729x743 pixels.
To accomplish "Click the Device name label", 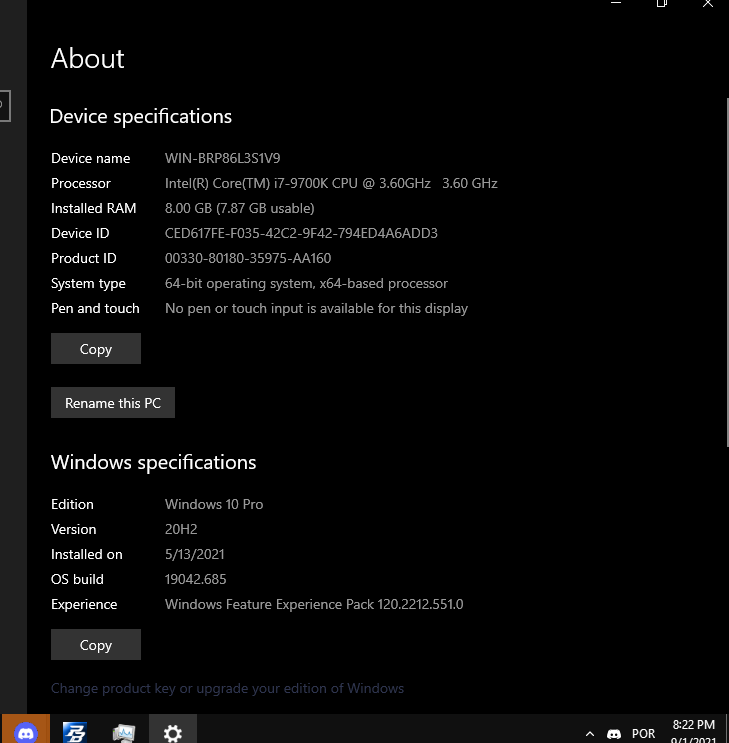I will click(x=91, y=158).
